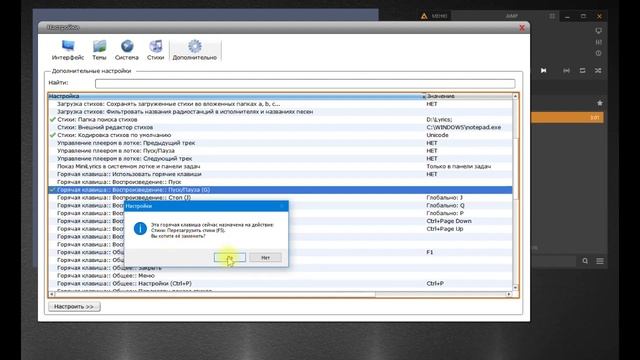Toggle shuffle mode in AIMP

point(598,71)
